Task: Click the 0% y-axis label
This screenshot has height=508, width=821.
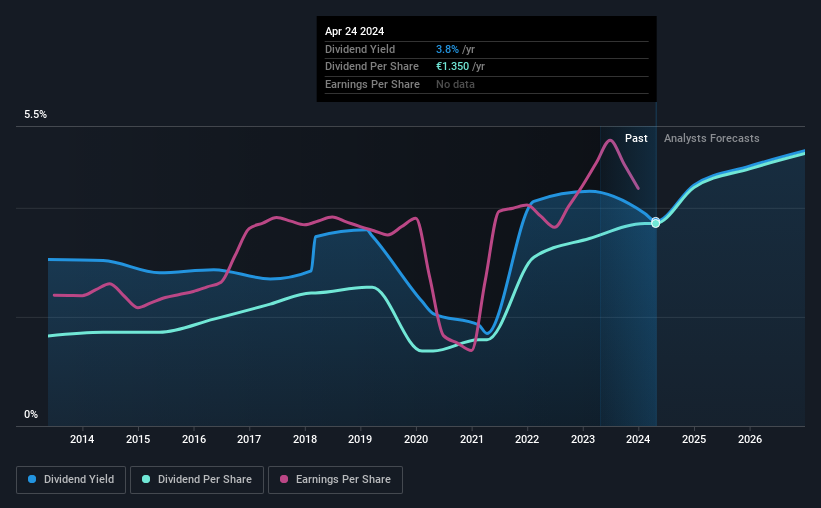Action: click(31, 414)
